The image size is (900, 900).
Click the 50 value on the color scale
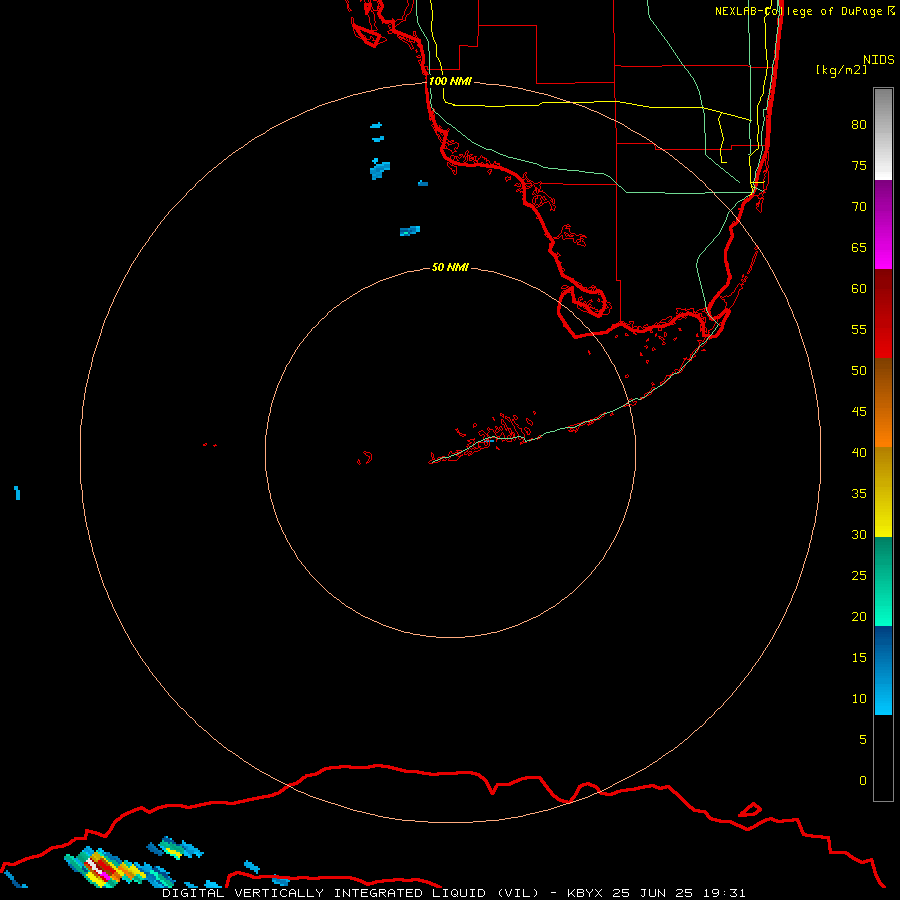pos(859,371)
